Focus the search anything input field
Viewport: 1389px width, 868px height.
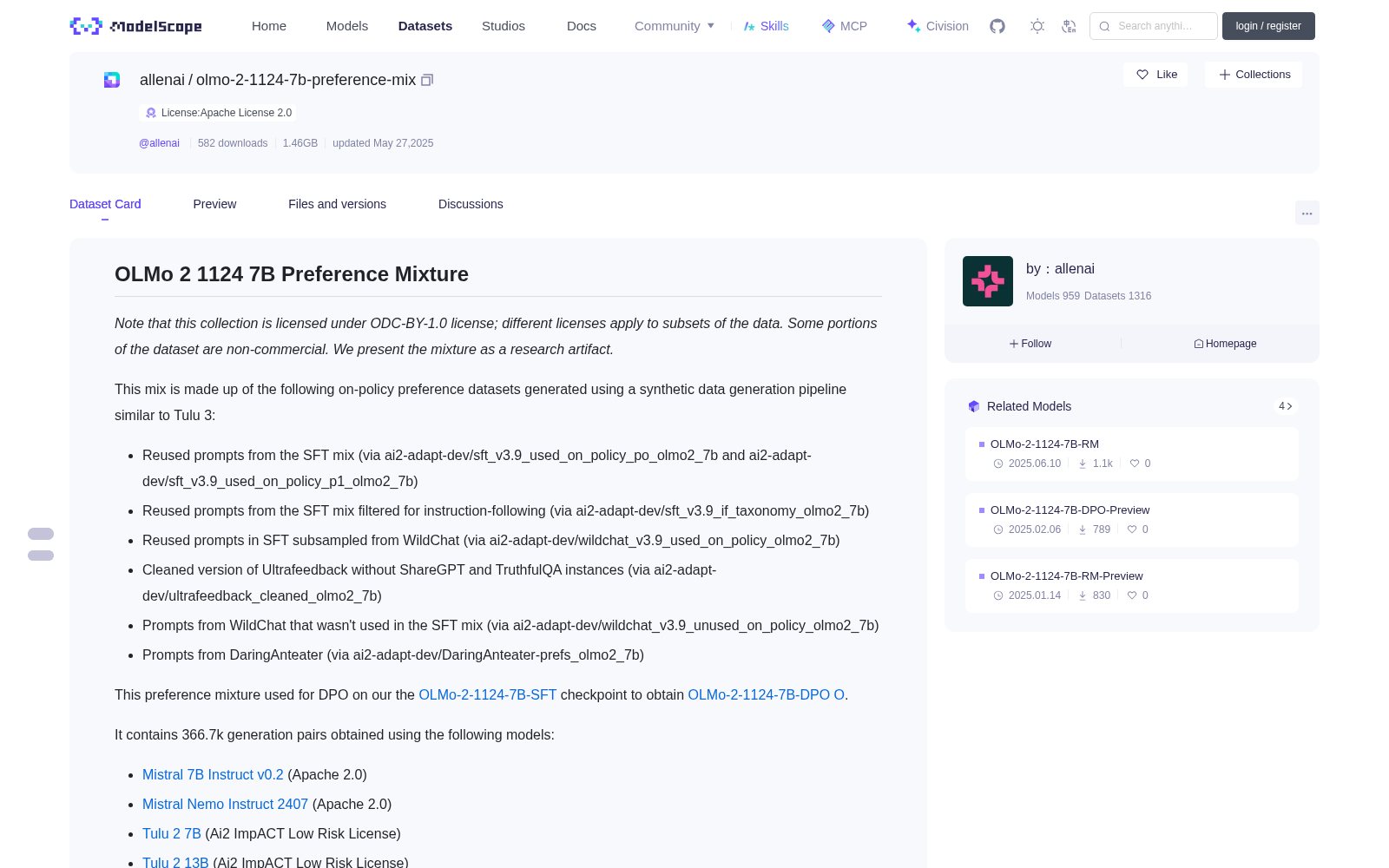[1154, 26]
